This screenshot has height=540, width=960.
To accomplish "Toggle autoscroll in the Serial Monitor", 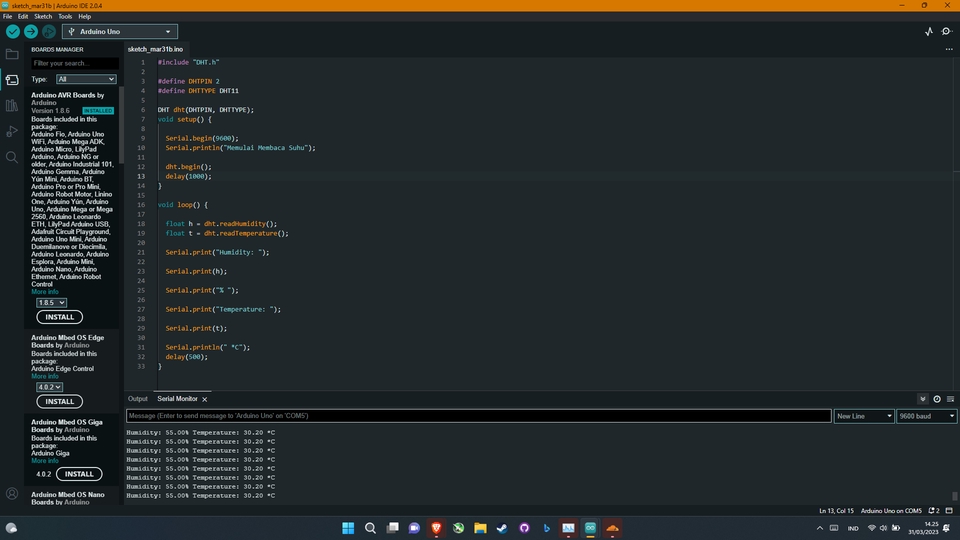I will pos(923,399).
